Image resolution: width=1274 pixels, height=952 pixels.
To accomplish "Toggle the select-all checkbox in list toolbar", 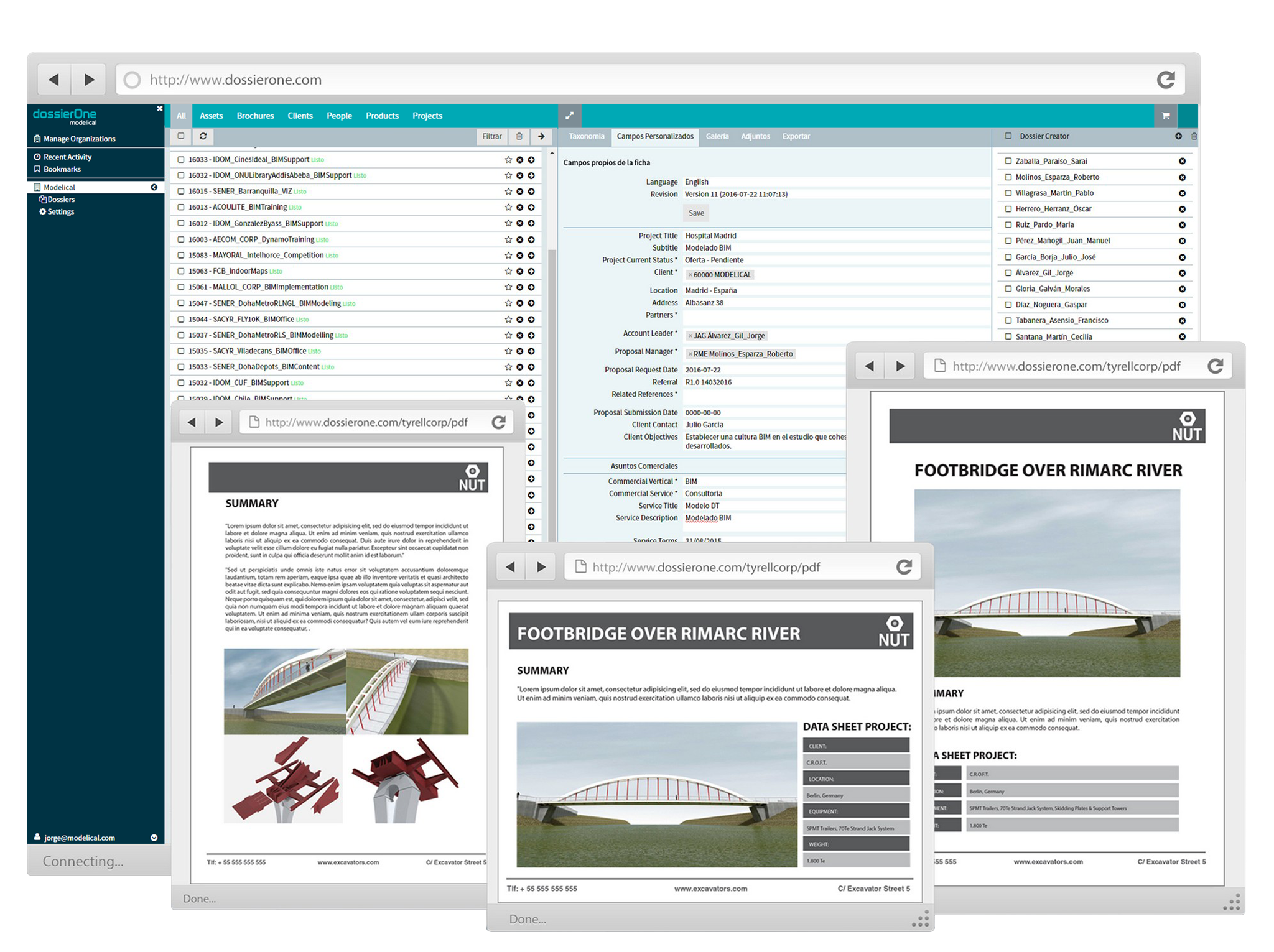I will point(181,136).
